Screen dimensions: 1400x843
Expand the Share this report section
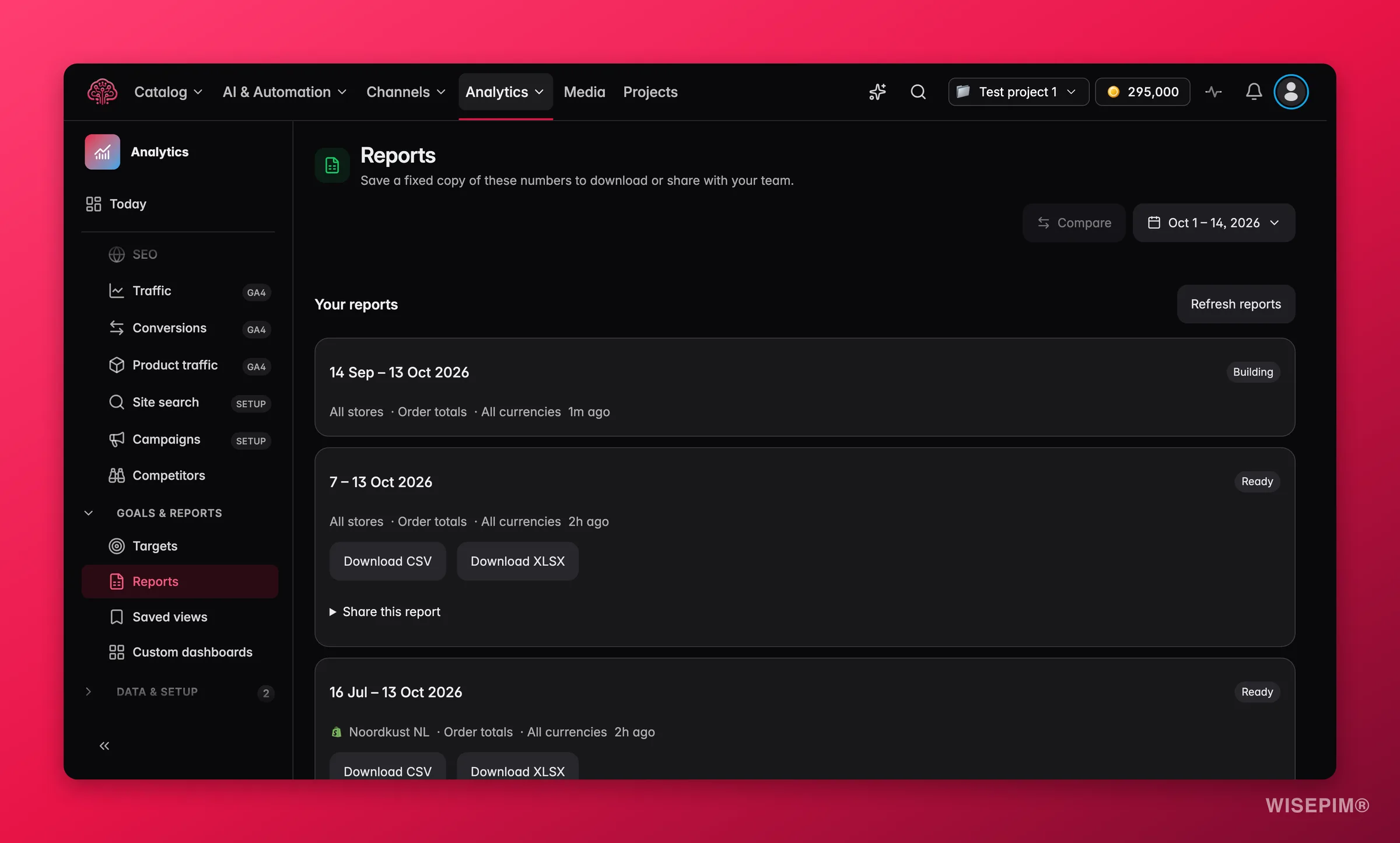tap(385, 611)
